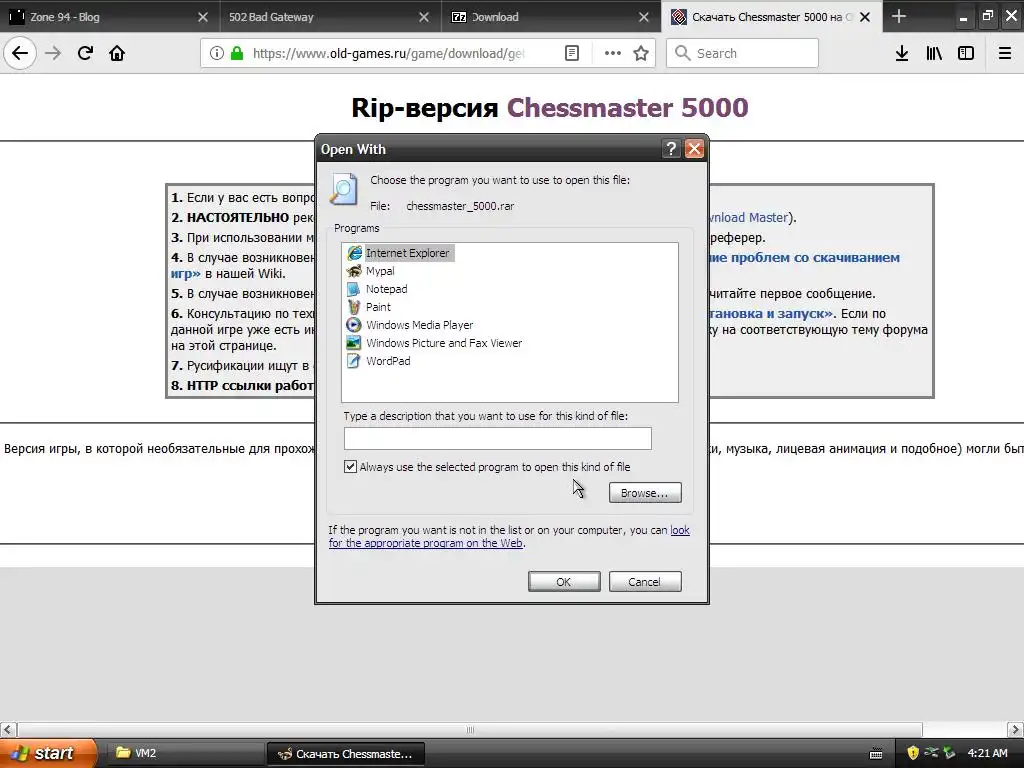Open the downloads arrow panel
The image size is (1024, 768).
(901, 54)
